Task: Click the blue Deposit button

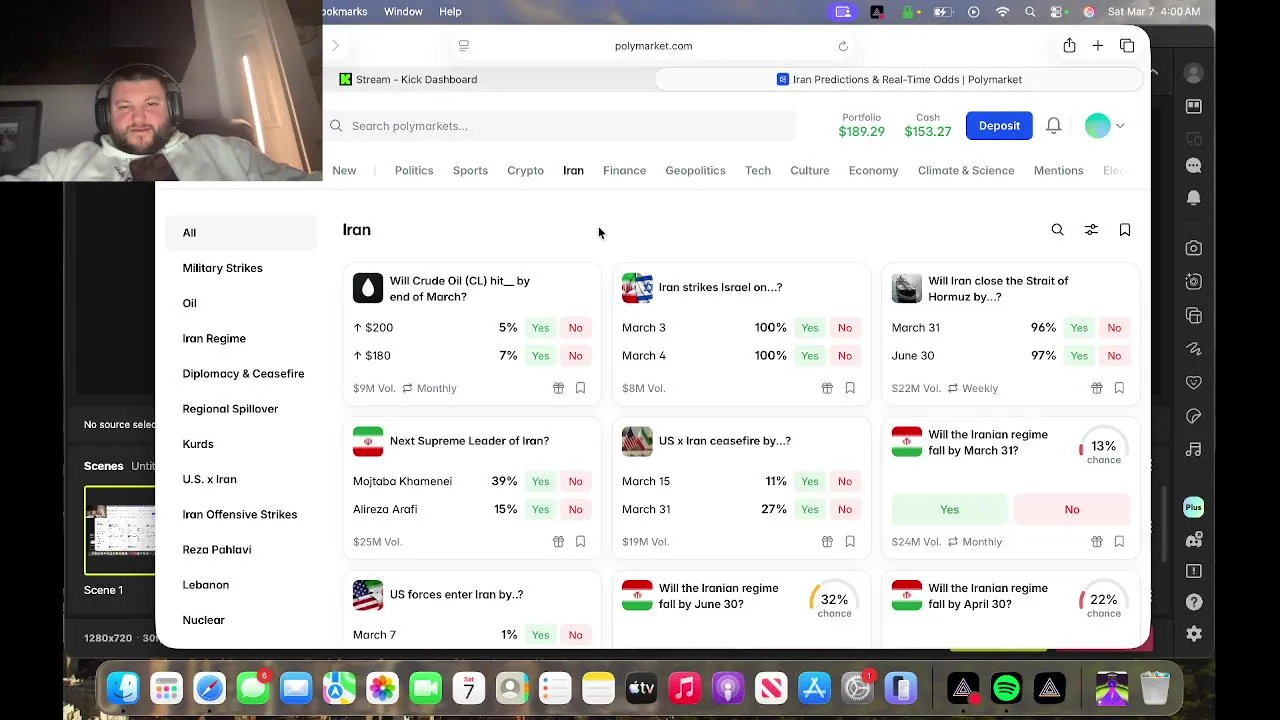Action: [999, 126]
